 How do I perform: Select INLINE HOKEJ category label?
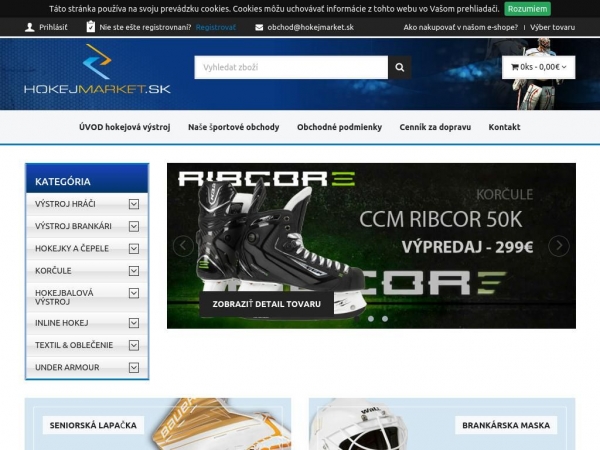[62, 323]
